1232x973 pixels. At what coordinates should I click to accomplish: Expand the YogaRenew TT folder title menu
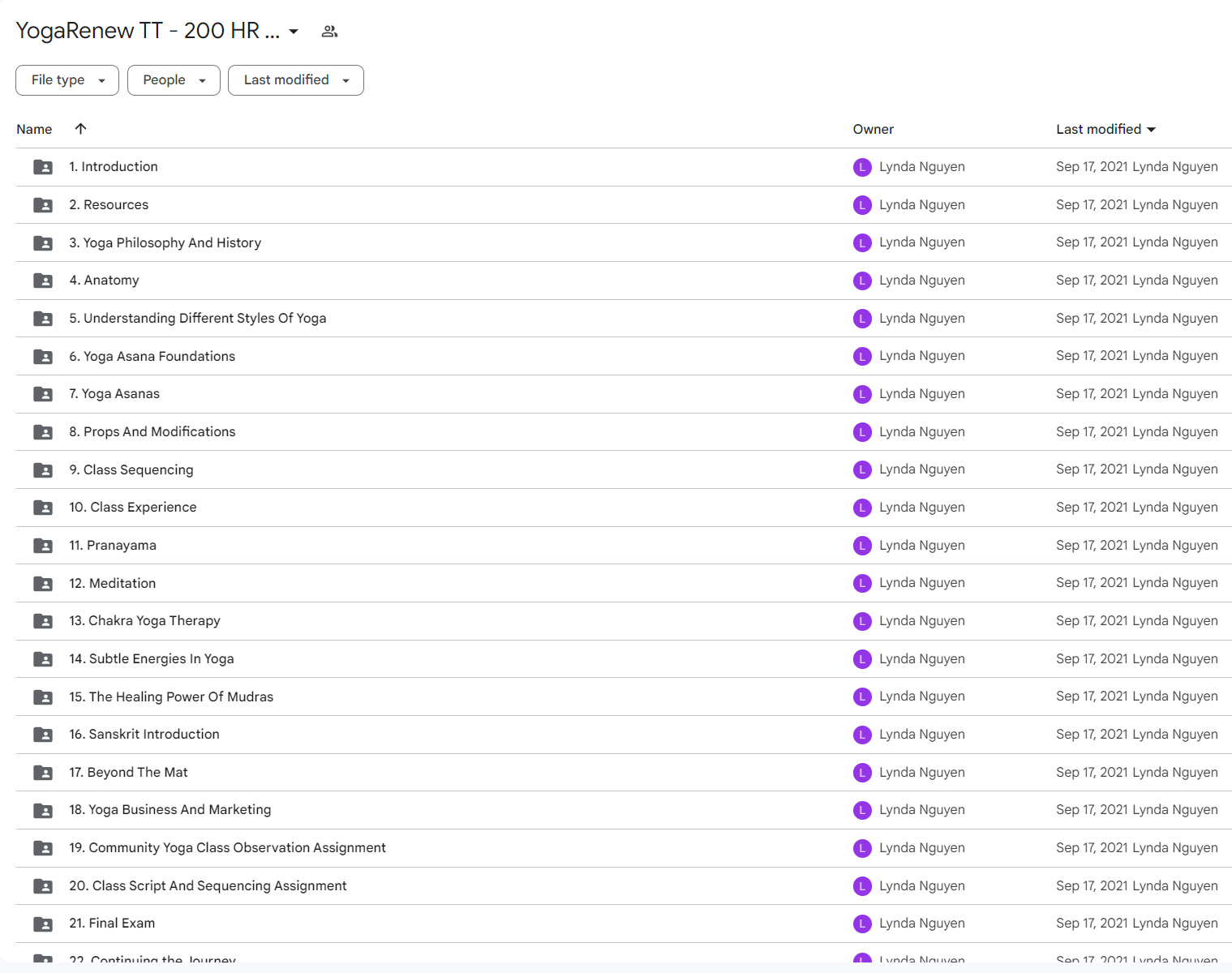(294, 32)
